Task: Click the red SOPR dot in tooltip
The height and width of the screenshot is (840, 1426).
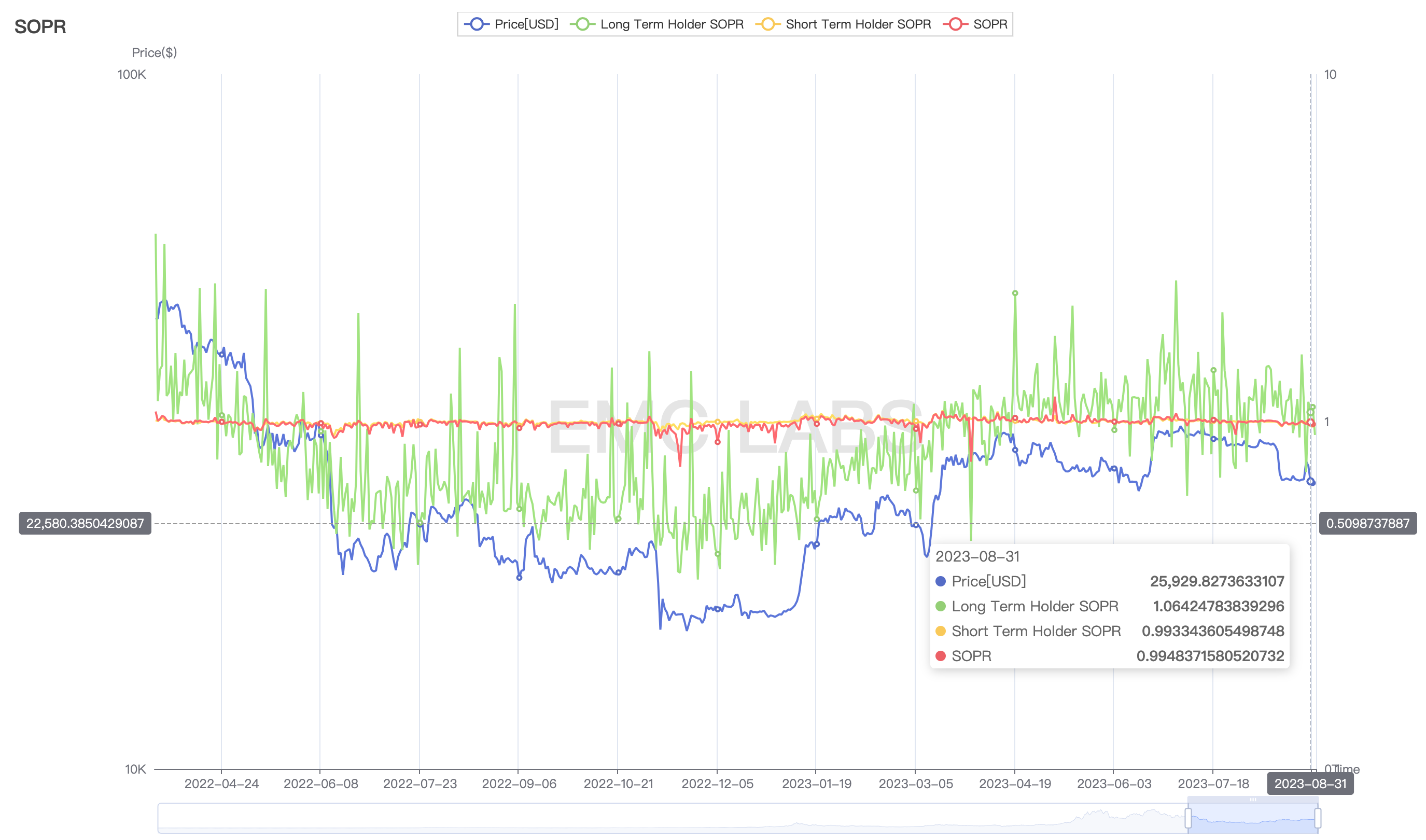Action: coord(940,656)
